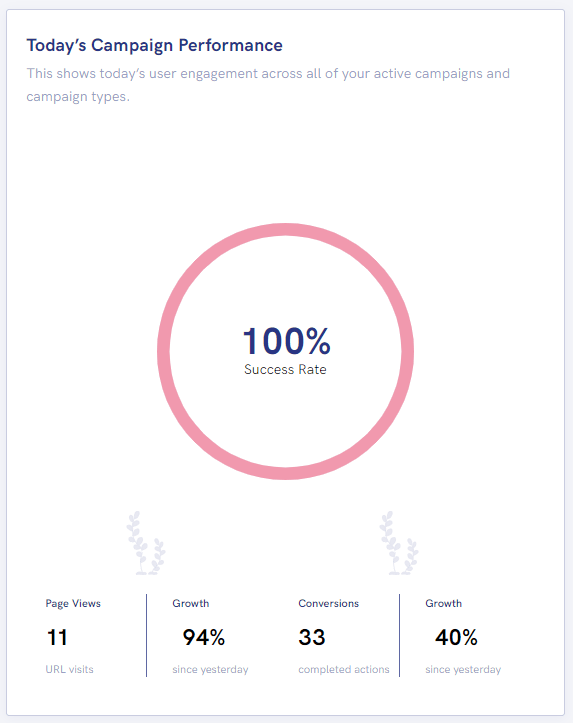
Task: Select the Growth label beside Conversions
Action: [x=443, y=603]
